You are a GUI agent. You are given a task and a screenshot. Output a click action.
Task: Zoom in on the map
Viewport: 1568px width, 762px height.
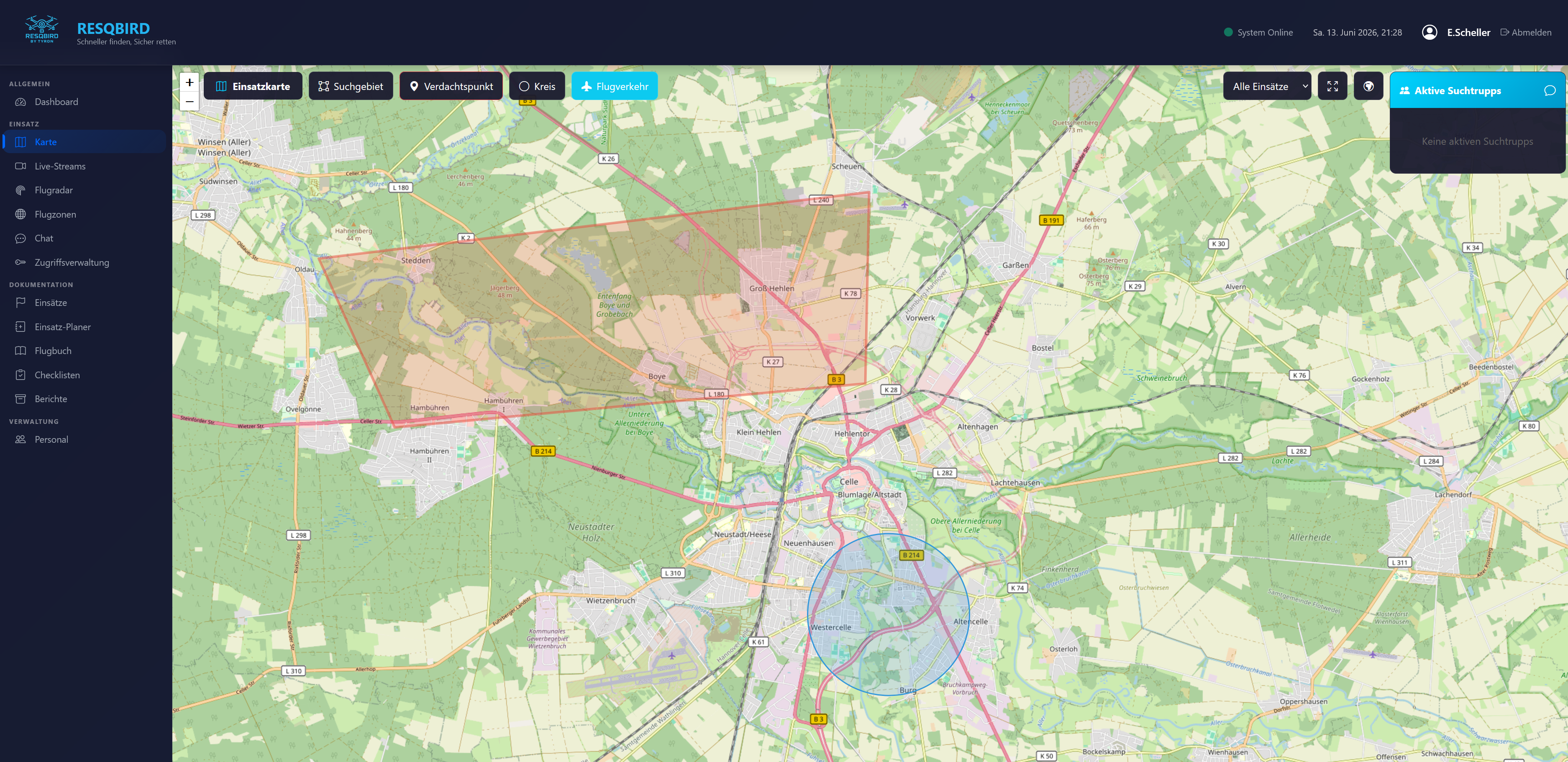click(x=189, y=82)
